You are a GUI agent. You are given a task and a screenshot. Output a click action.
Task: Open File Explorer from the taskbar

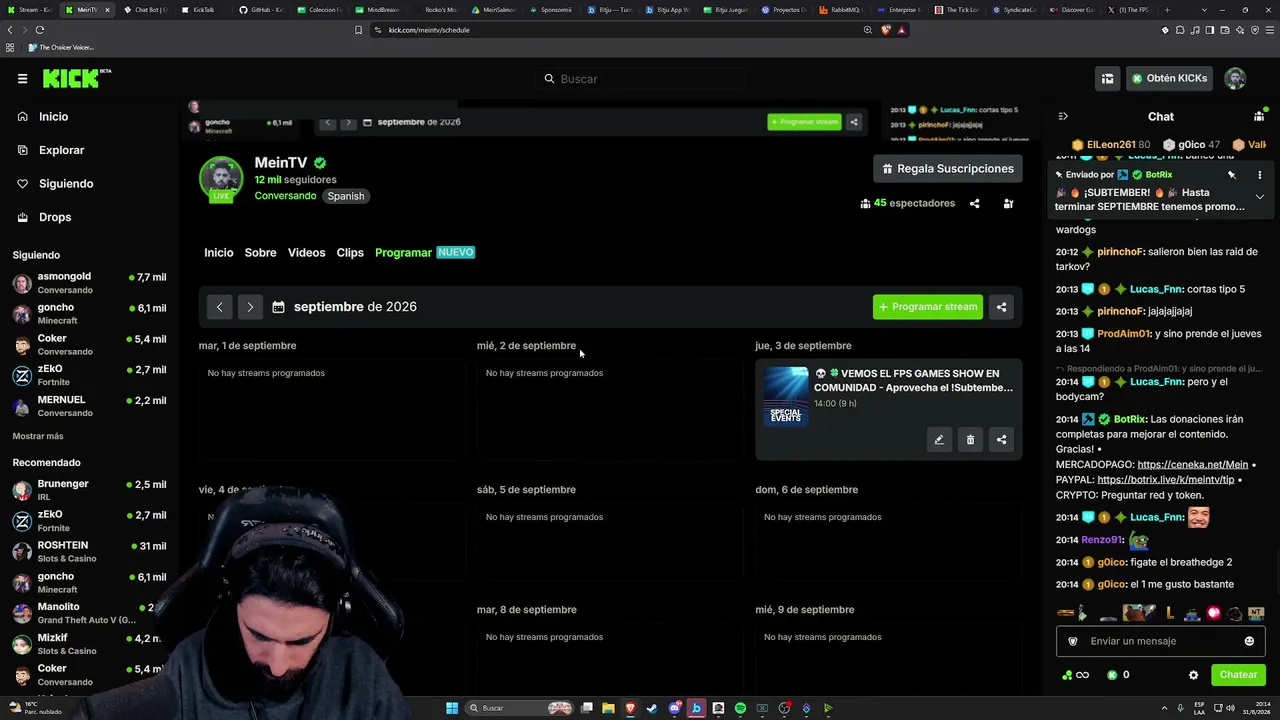pyautogui.click(x=608, y=708)
